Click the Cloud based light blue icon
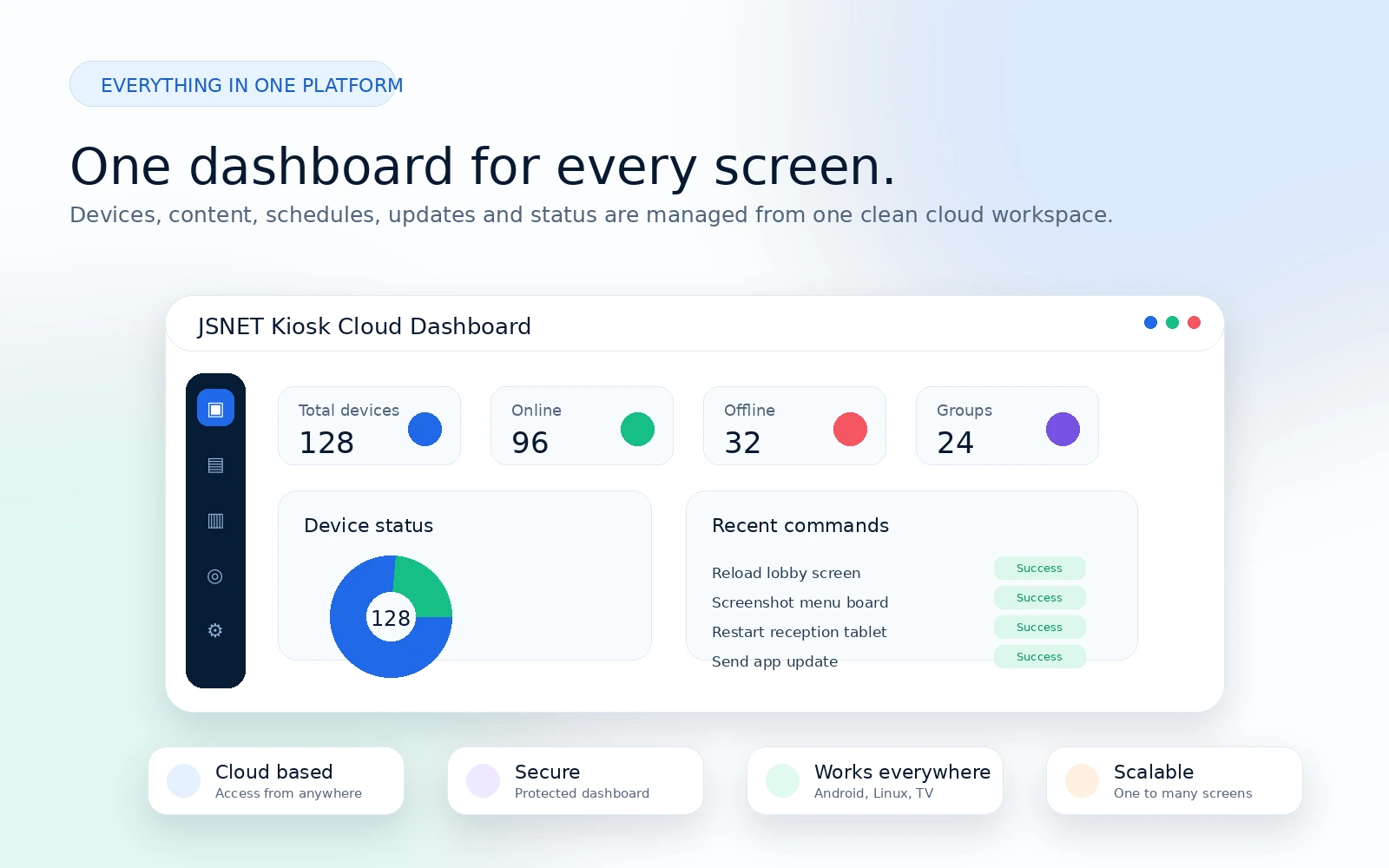Viewport: 1389px width, 868px height. pyautogui.click(x=183, y=780)
